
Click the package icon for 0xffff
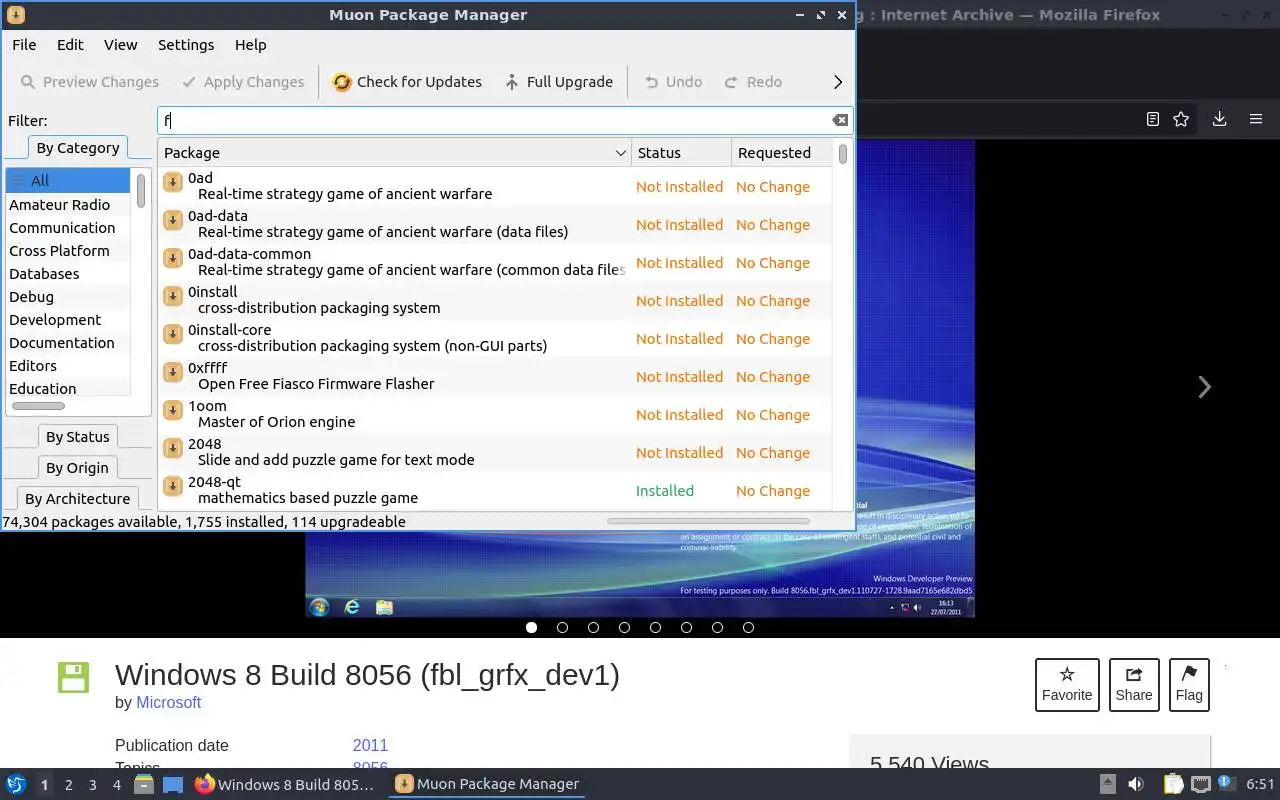point(172,371)
